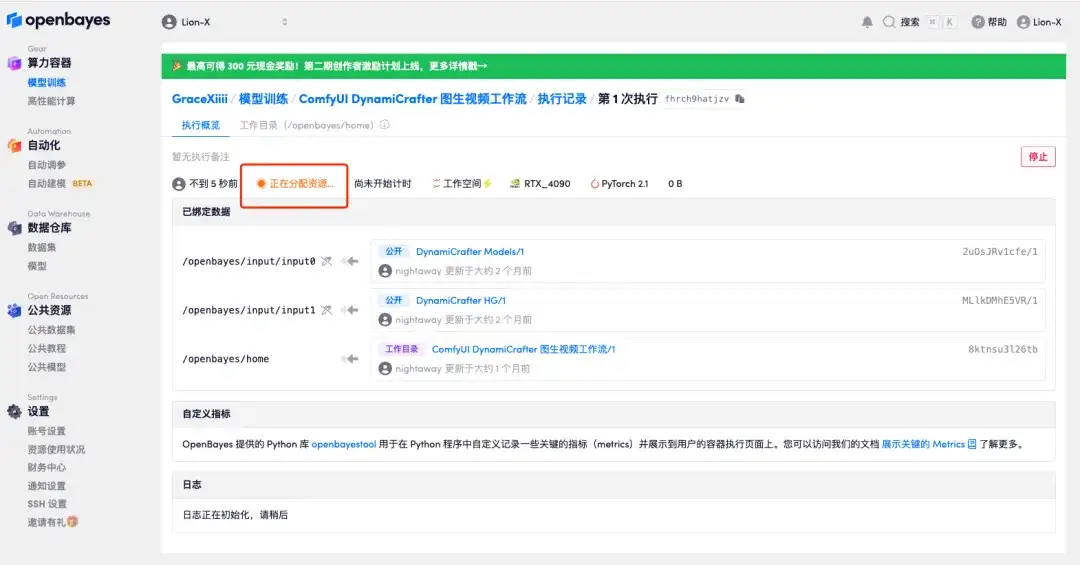Switch to 工作目录 tab

pyautogui.click(x=307, y=125)
